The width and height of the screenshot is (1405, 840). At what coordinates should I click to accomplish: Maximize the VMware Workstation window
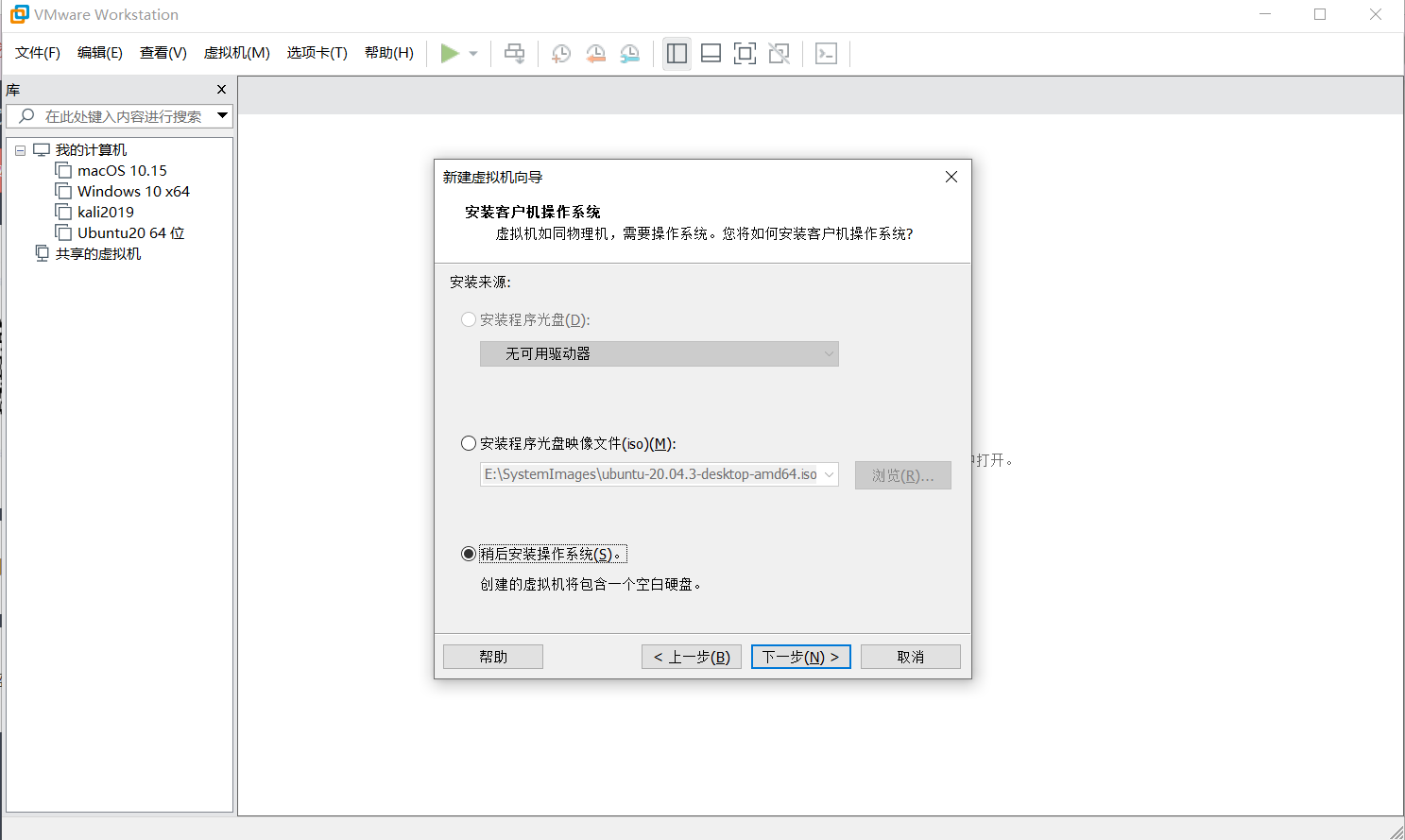pyautogui.click(x=1320, y=14)
